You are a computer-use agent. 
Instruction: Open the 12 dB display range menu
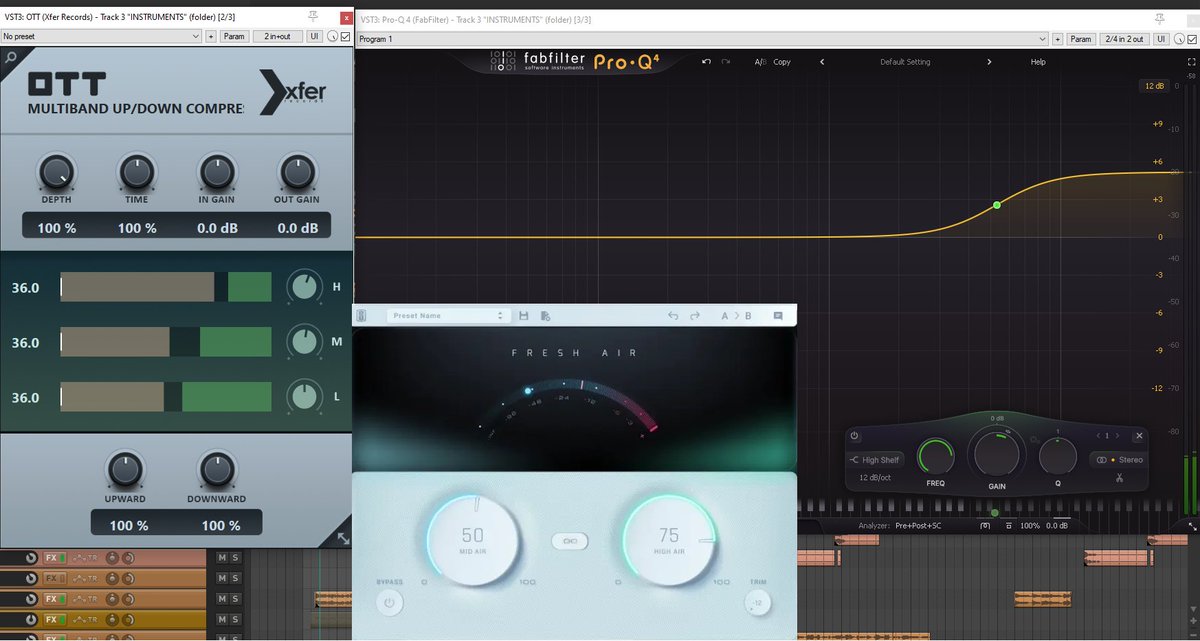pyautogui.click(x=1153, y=86)
